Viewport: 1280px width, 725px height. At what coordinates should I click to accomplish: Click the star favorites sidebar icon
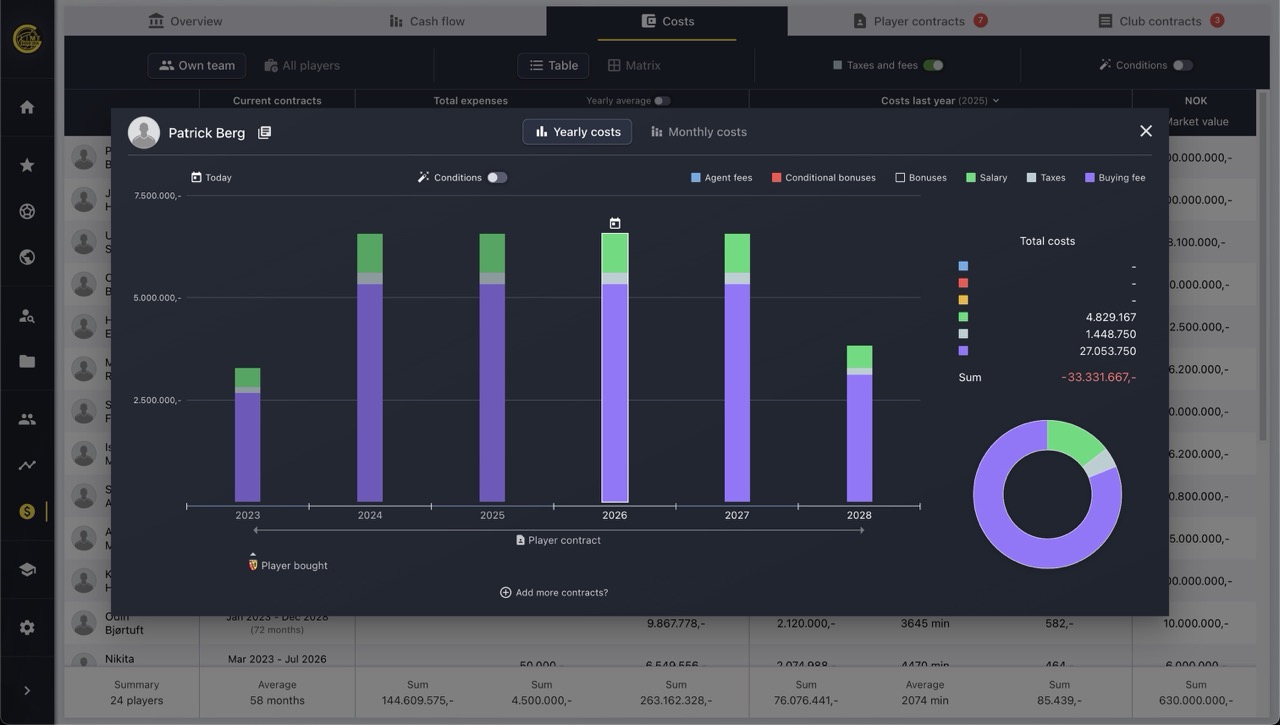tap(27, 165)
